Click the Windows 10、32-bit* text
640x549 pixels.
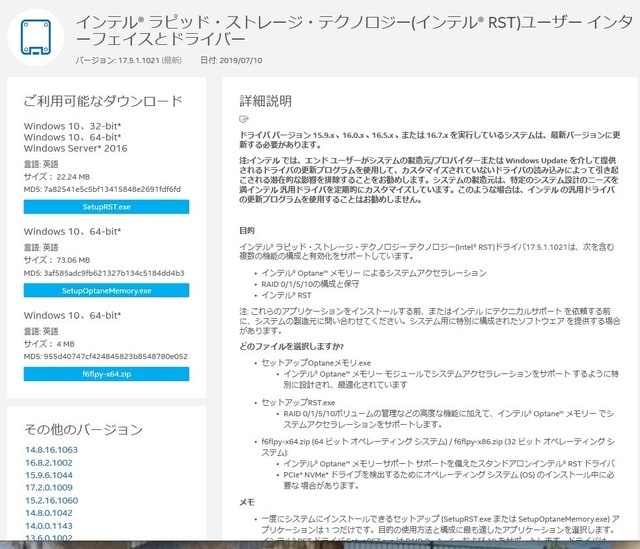click(x=72, y=126)
